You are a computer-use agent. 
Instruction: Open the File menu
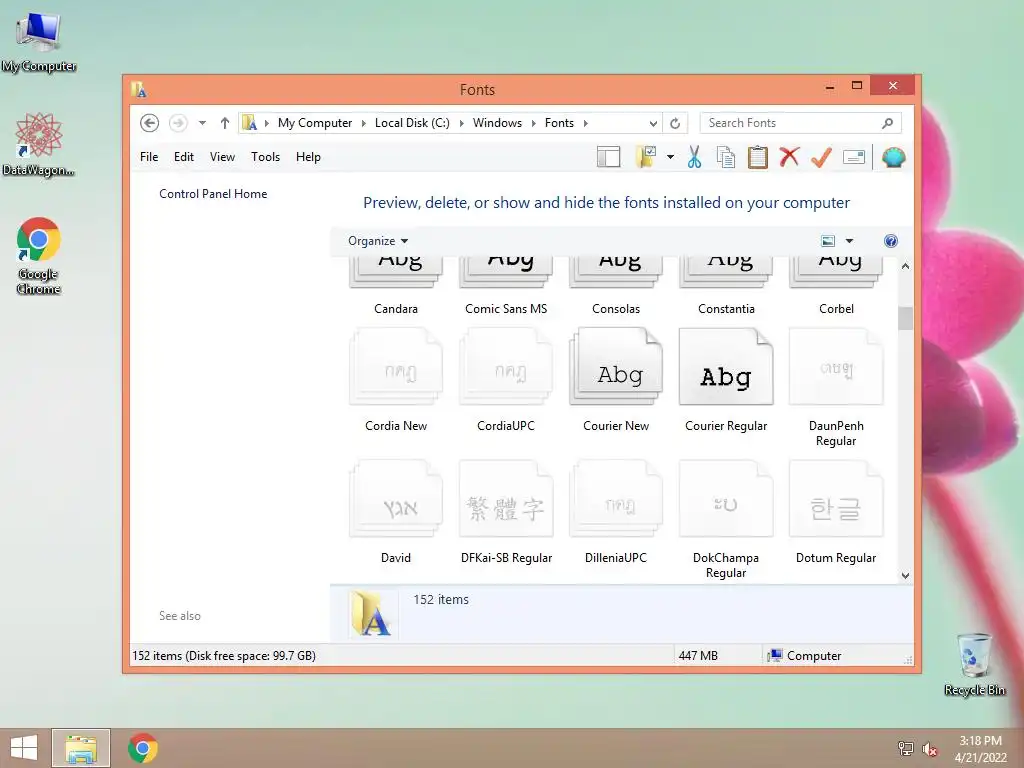tap(149, 157)
